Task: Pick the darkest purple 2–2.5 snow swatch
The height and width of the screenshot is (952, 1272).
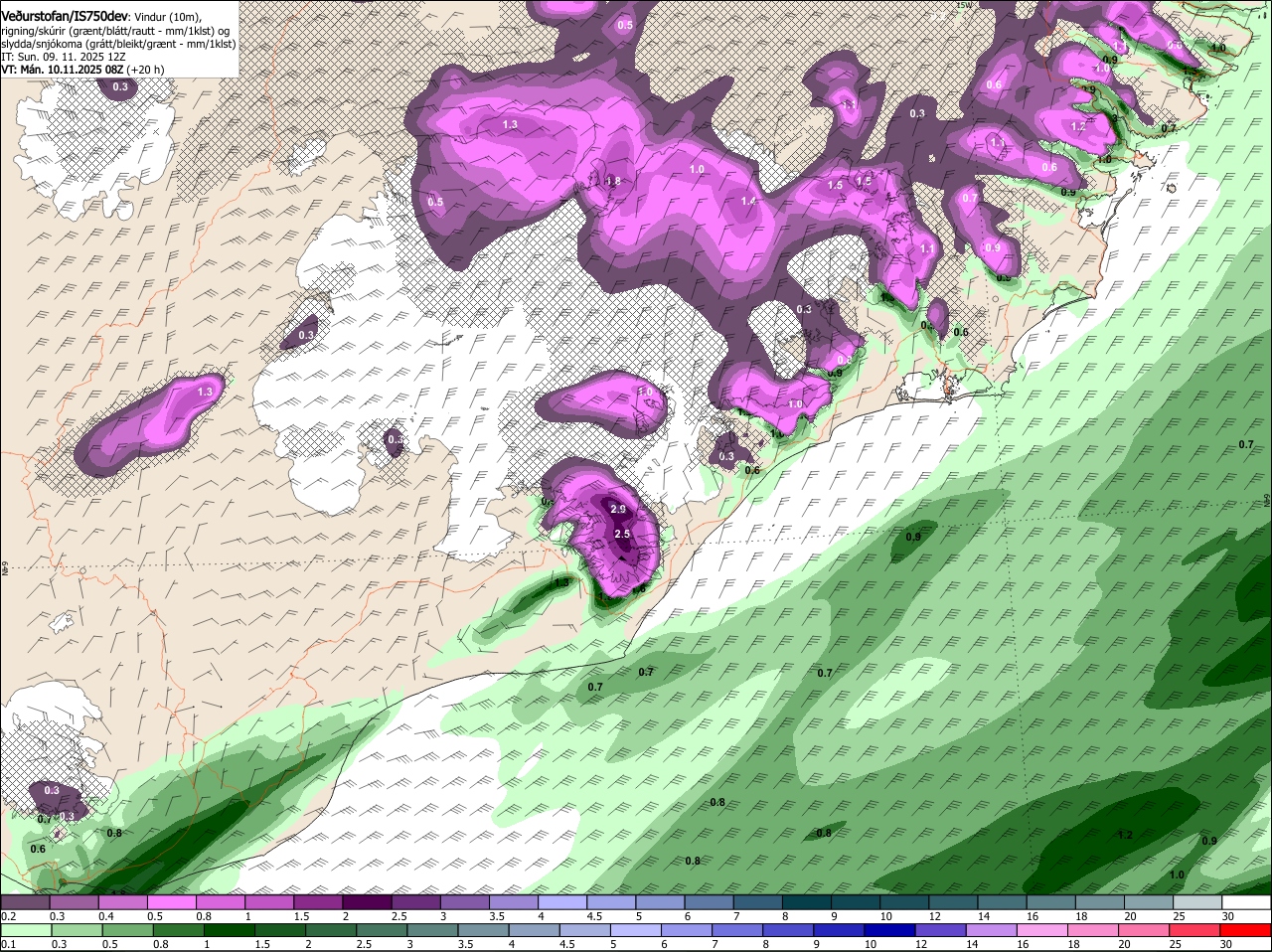Action: point(367,902)
